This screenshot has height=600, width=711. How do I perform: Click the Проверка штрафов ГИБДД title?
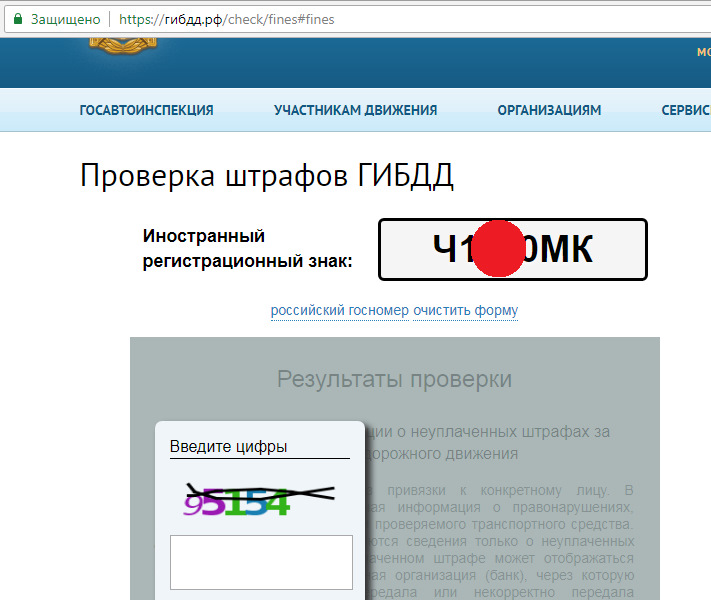[x=267, y=176]
